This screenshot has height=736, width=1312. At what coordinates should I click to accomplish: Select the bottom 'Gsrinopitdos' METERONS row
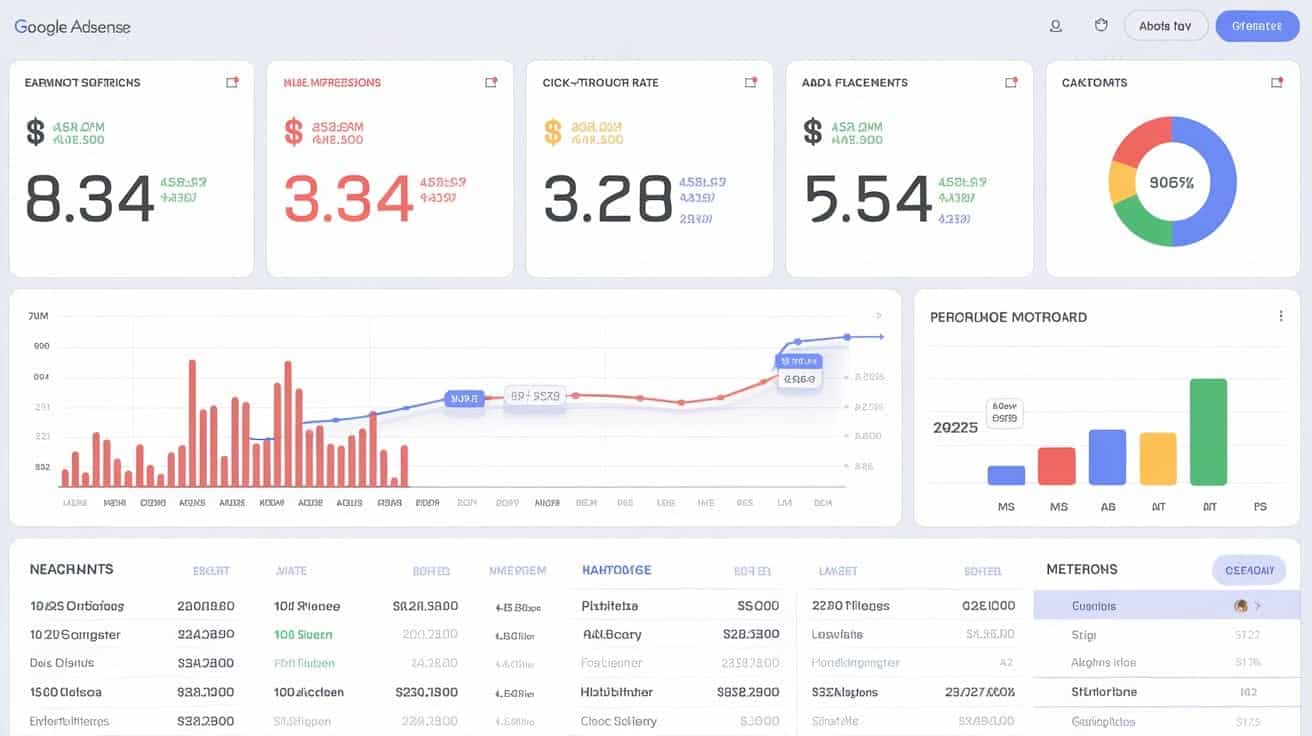coord(1166,721)
